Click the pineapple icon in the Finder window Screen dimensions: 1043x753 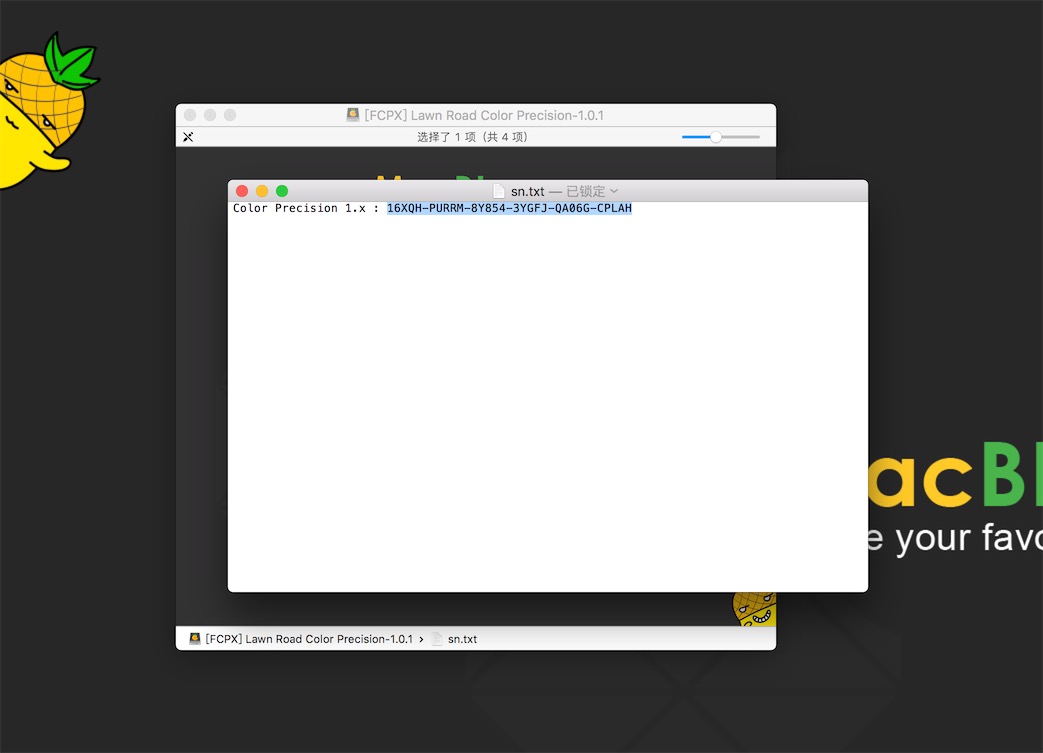pos(754,609)
